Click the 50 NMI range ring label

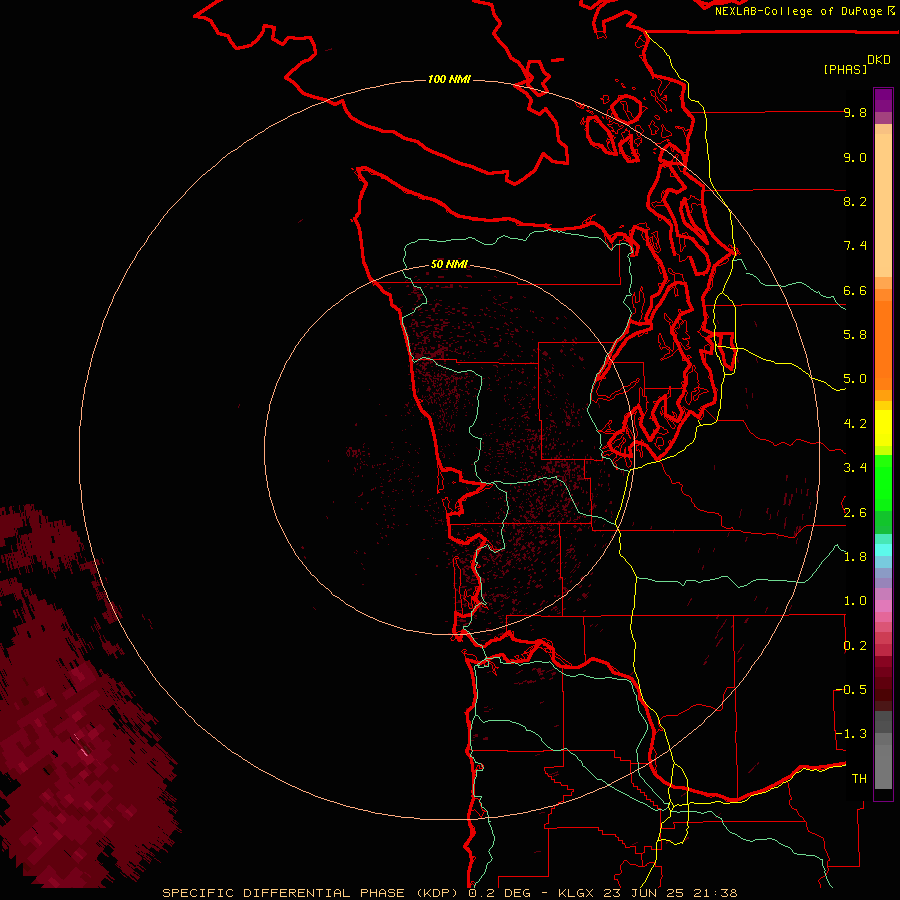click(449, 264)
